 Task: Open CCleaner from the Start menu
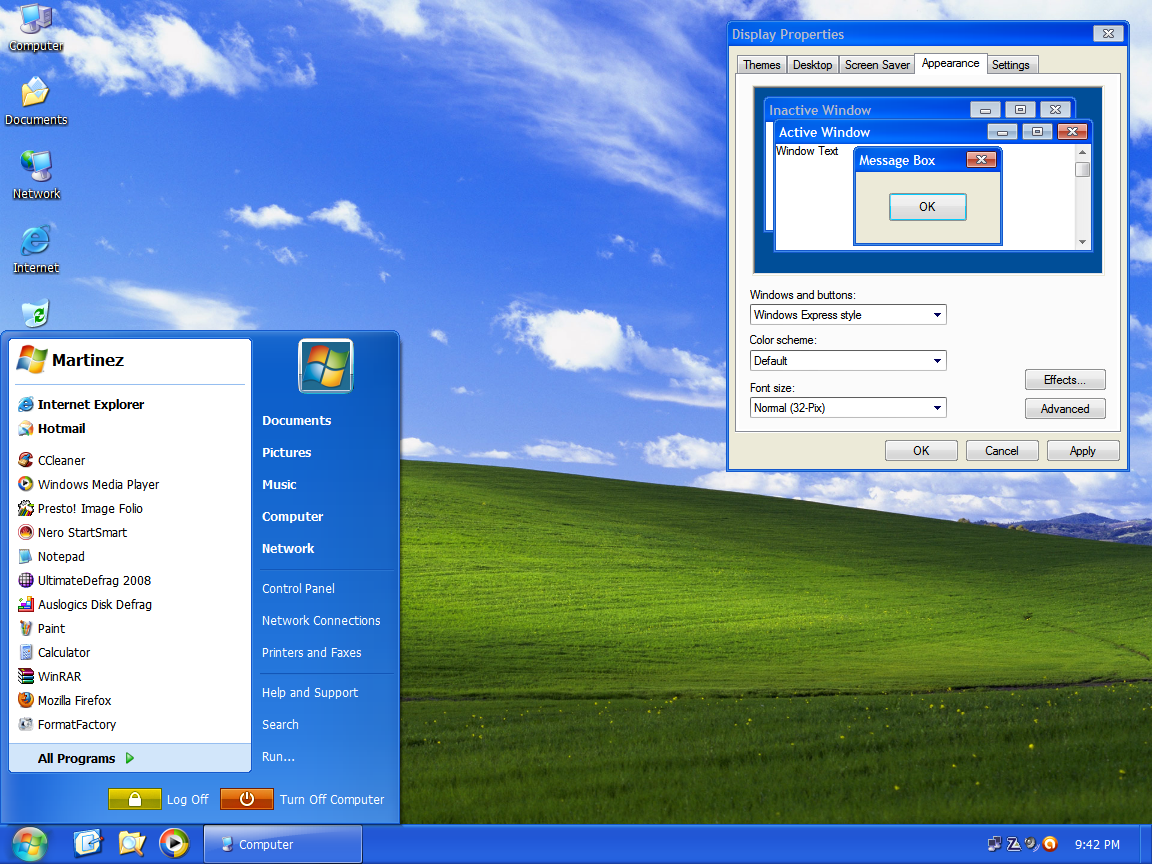(x=61, y=460)
